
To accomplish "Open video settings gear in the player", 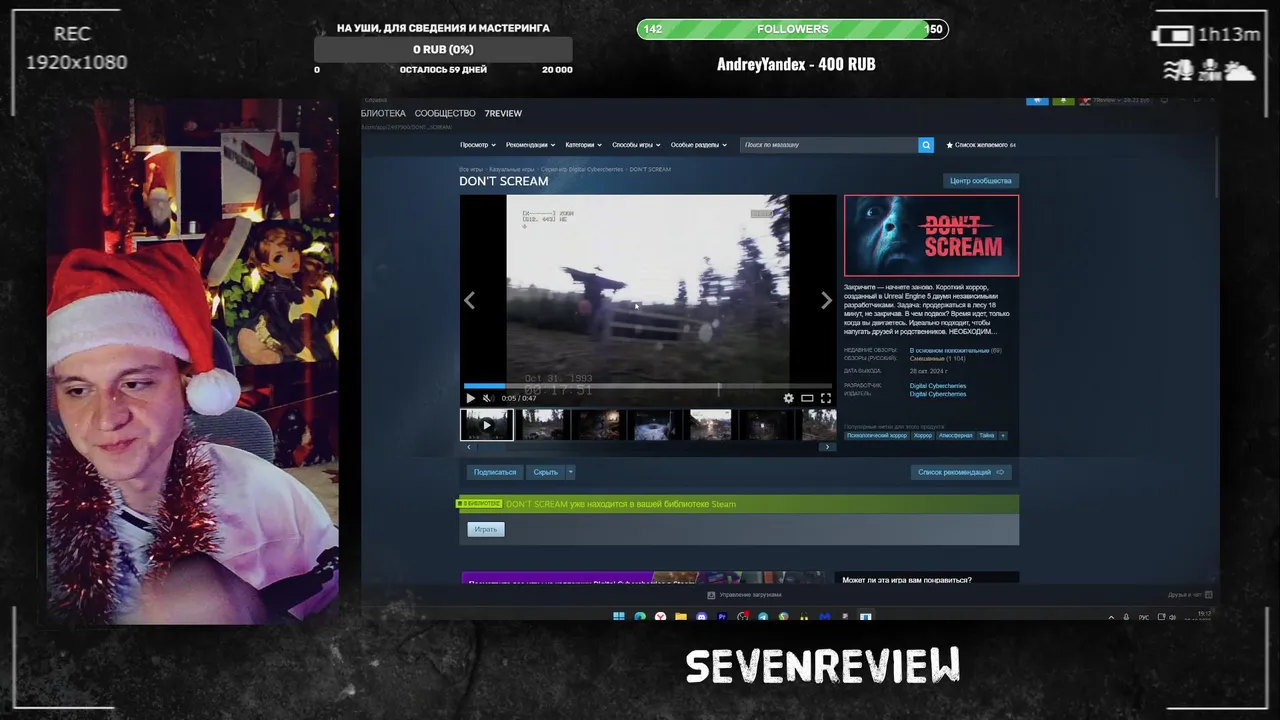I will coord(788,398).
